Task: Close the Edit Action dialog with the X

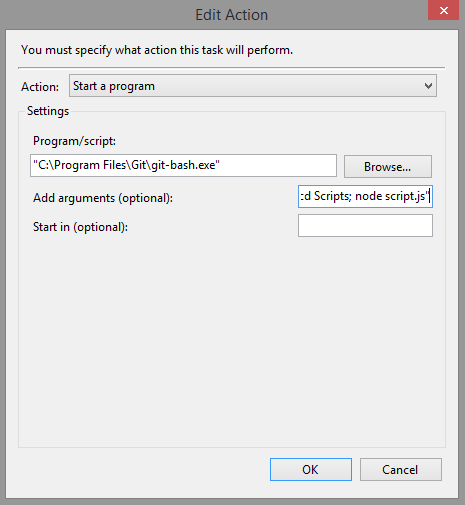Action: click(x=443, y=10)
